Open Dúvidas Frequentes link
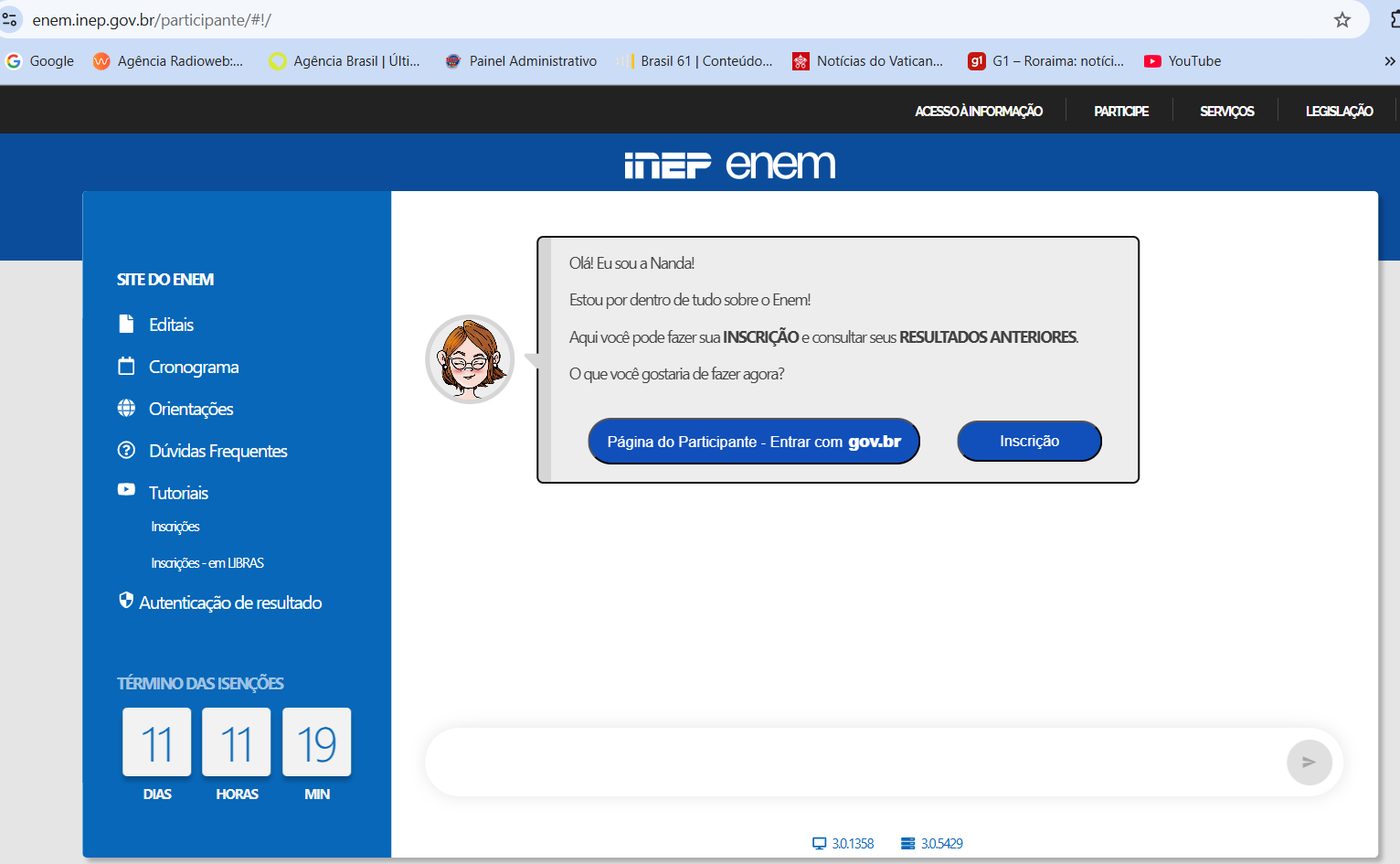This screenshot has width=1400, height=864. point(218,451)
